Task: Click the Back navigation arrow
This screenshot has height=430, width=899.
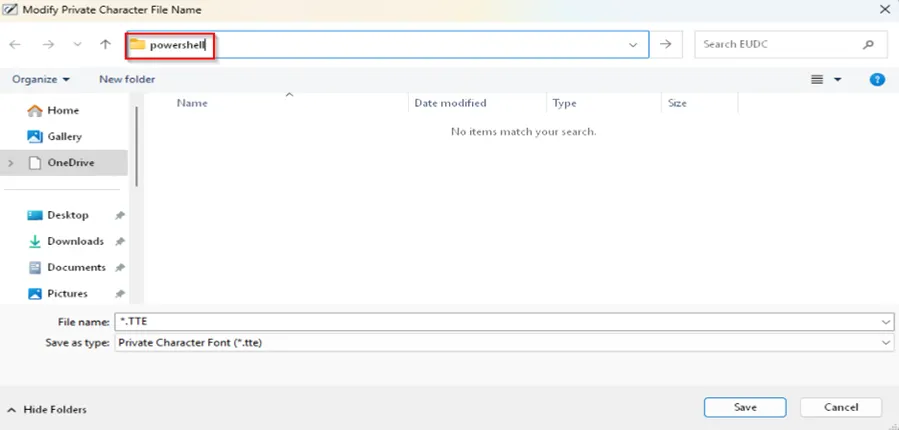Action: click(15, 45)
